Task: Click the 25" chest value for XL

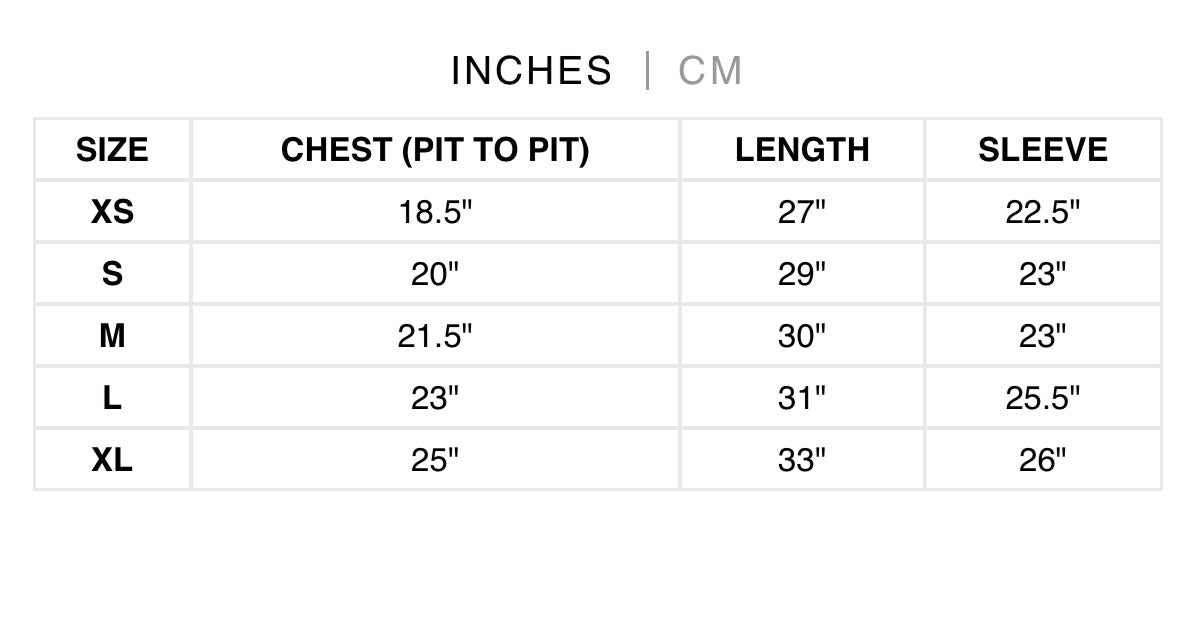Action: [x=435, y=460]
